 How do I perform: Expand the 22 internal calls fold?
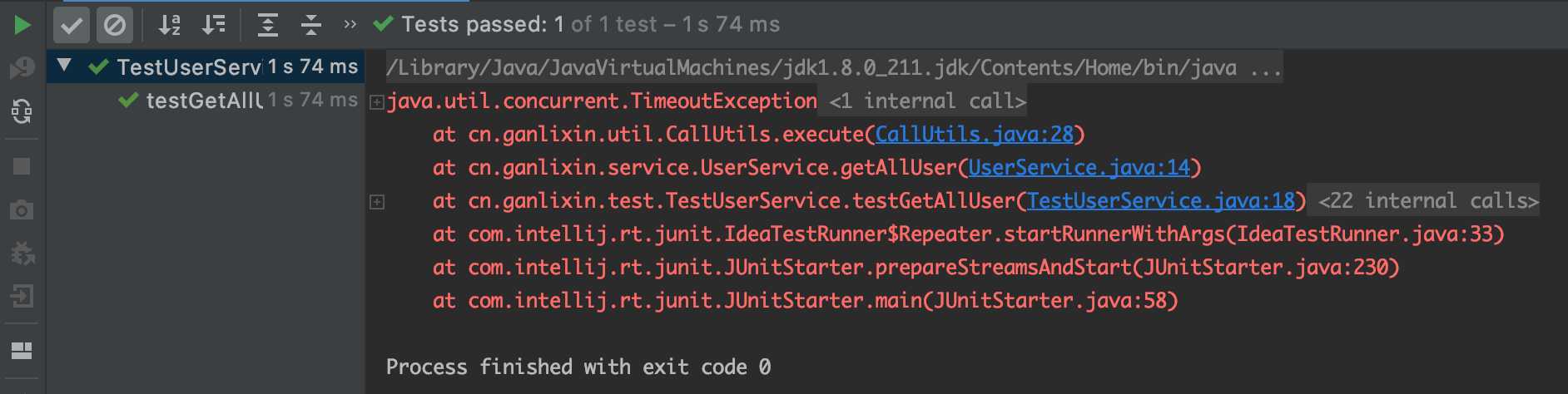[1429, 201]
